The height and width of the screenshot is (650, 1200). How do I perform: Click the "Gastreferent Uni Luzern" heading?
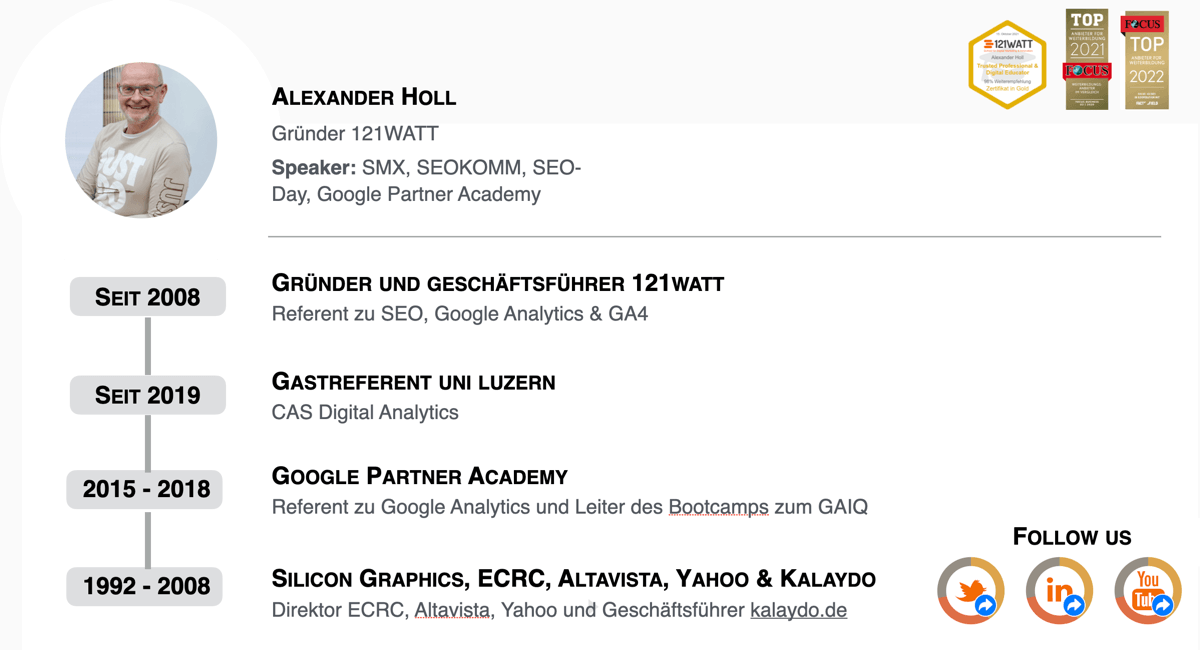(413, 381)
